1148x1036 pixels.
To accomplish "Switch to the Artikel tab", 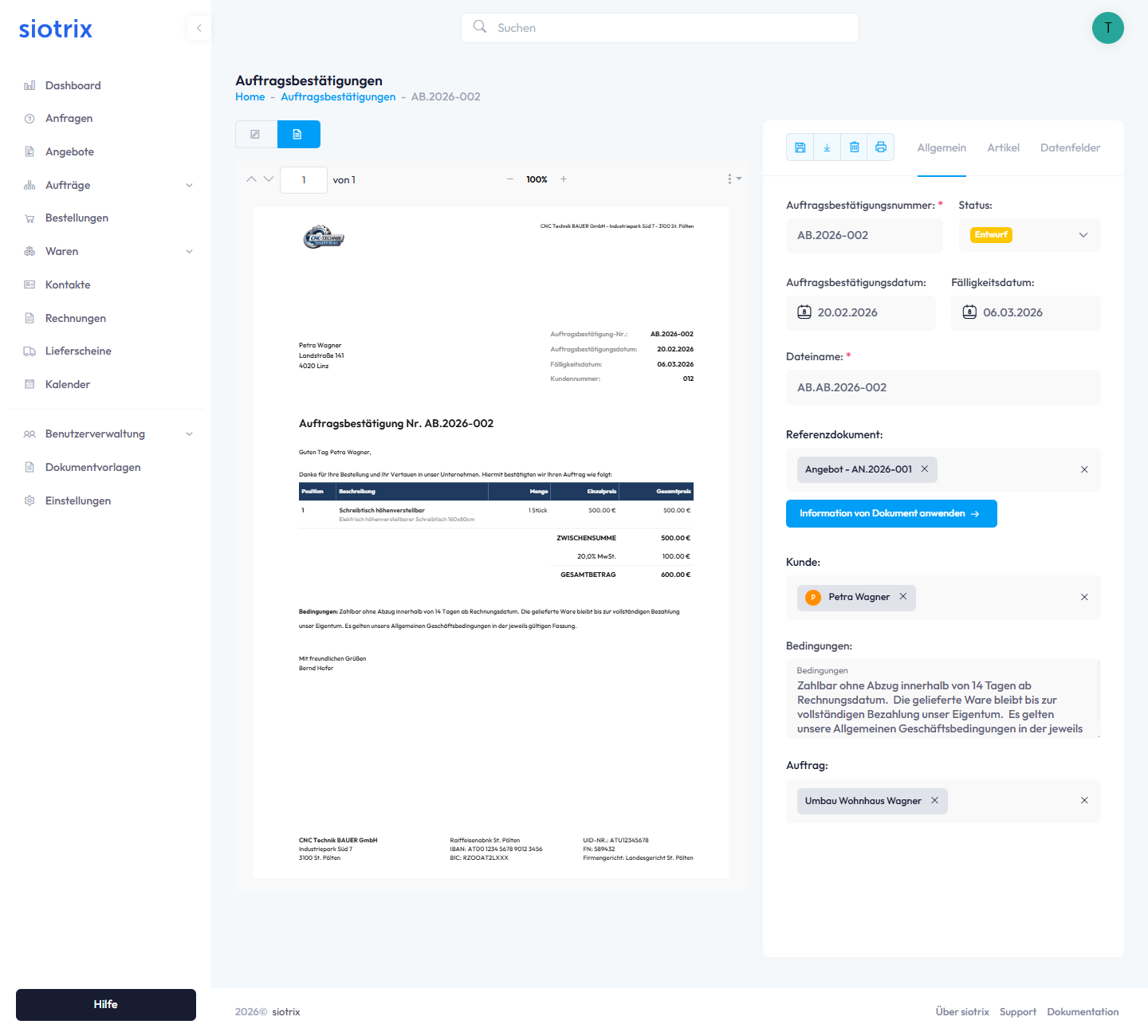I will (1003, 148).
